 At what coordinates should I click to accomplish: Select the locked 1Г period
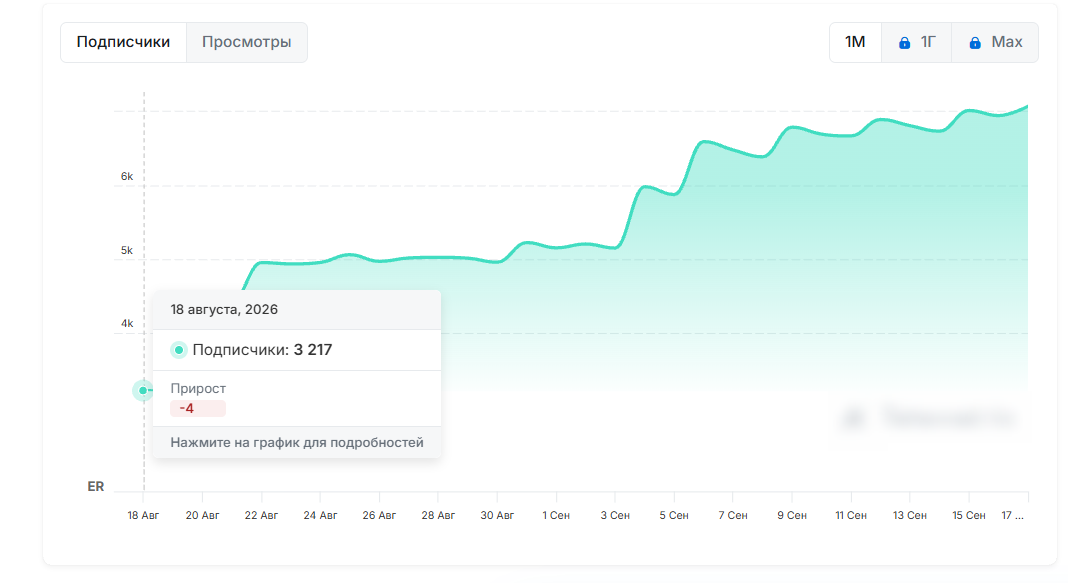[x=917, y=42]
